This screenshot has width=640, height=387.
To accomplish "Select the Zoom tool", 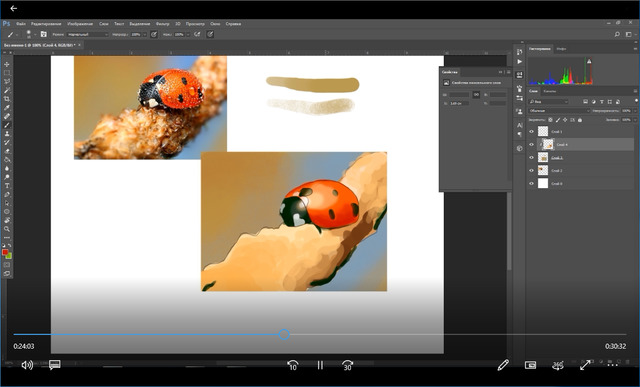I will [7, 229].
